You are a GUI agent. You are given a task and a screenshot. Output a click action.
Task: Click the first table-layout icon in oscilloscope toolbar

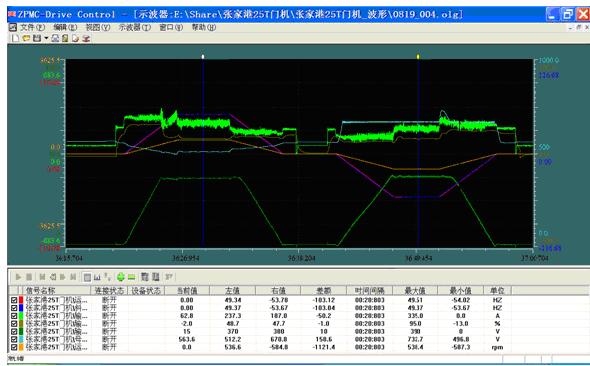(x=145, y=277)
